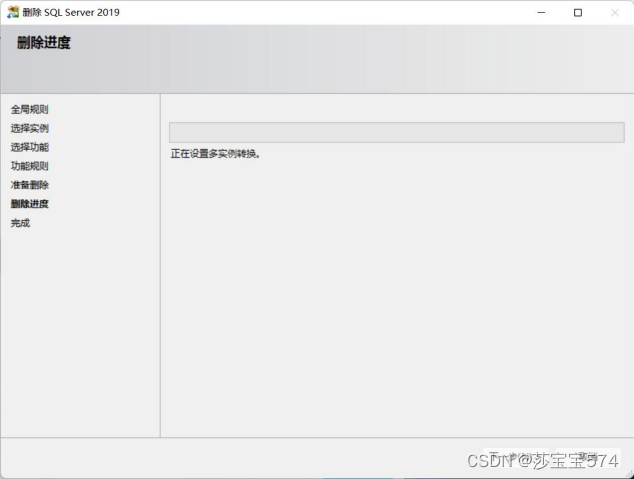Screen dimensions: 634x479
Task: Click the 取消 button at the bottom
Action: 588,458
